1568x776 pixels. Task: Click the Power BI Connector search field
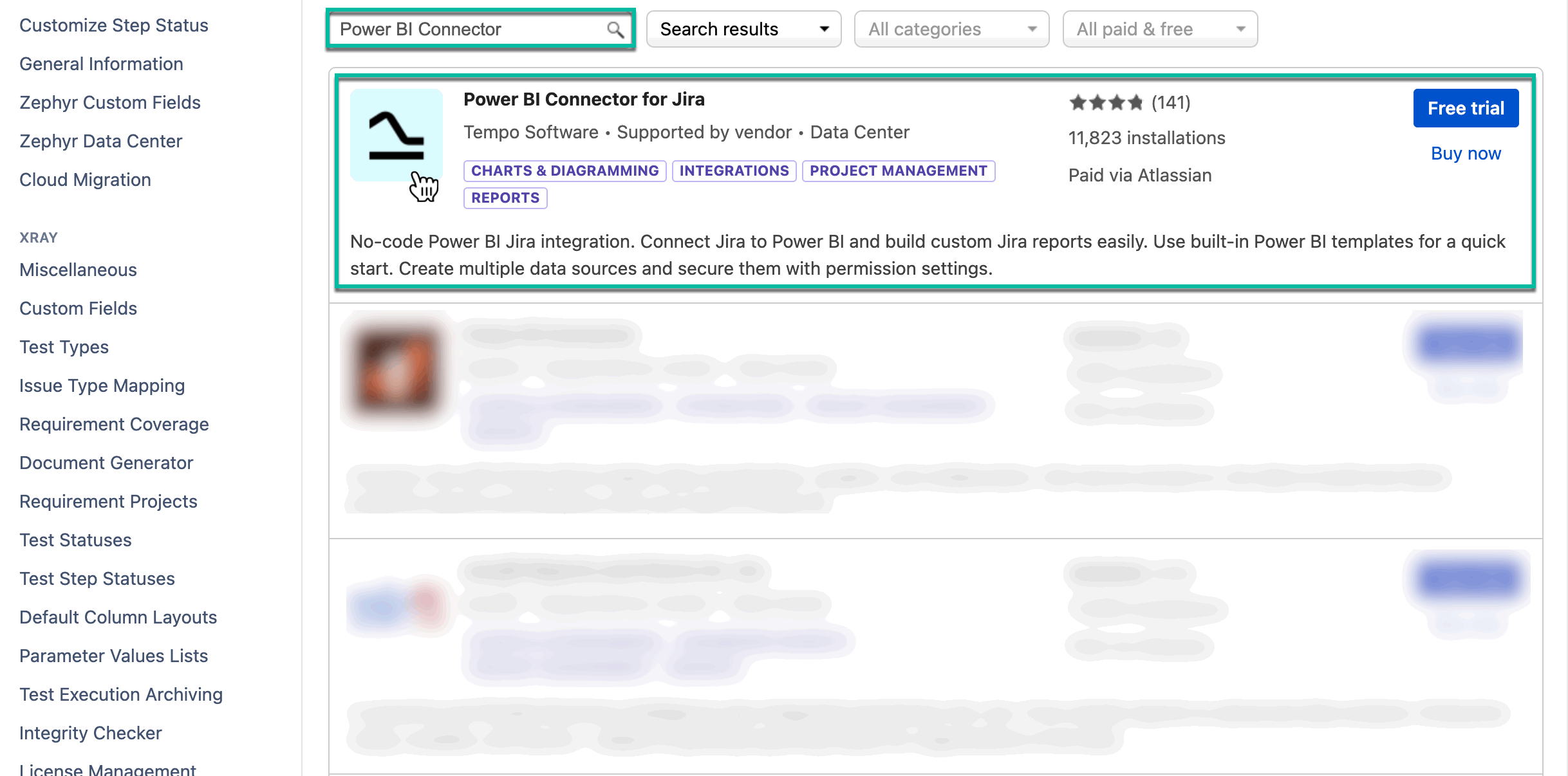pos(470,30)
